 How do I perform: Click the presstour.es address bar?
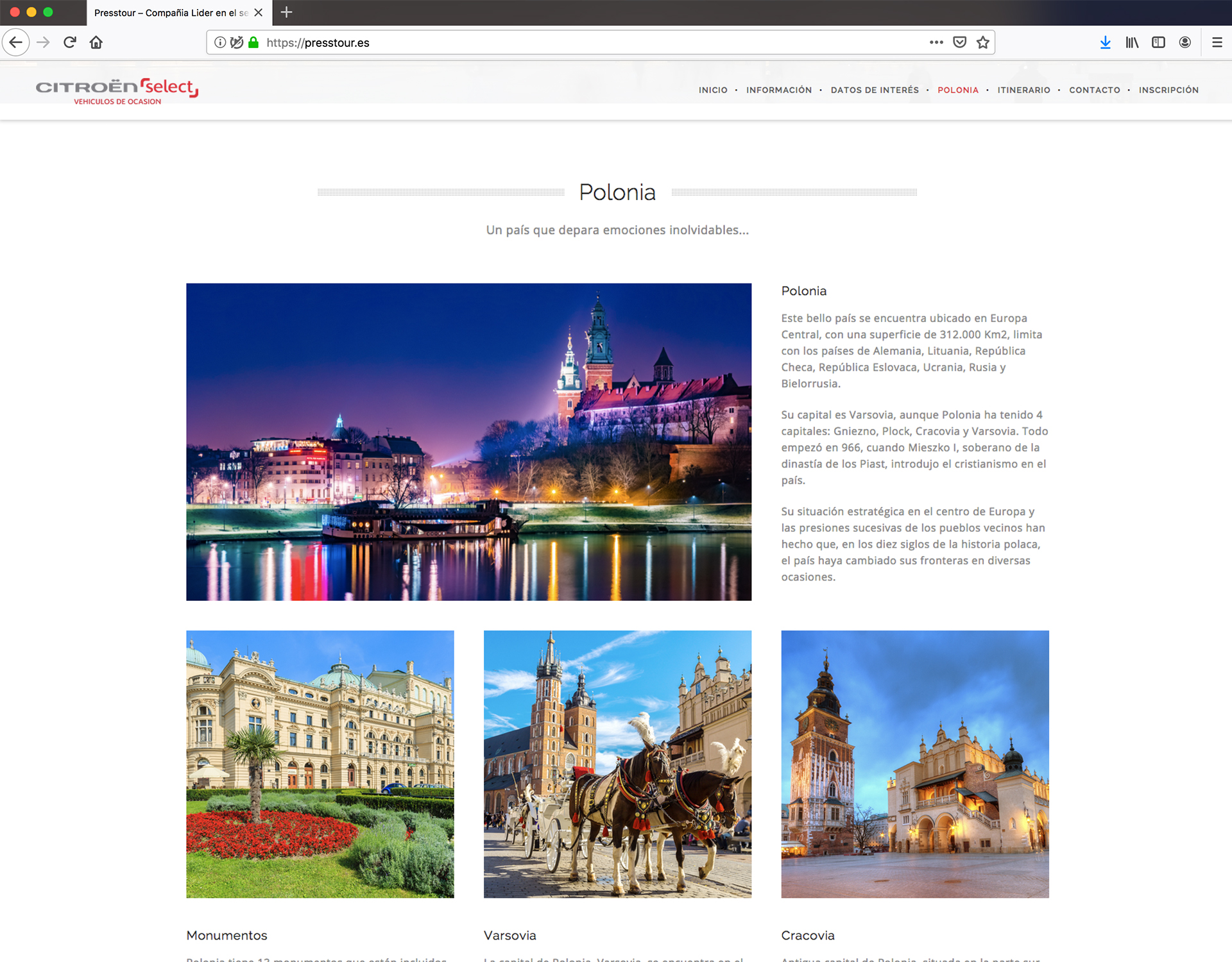click(x=577, y=42)
